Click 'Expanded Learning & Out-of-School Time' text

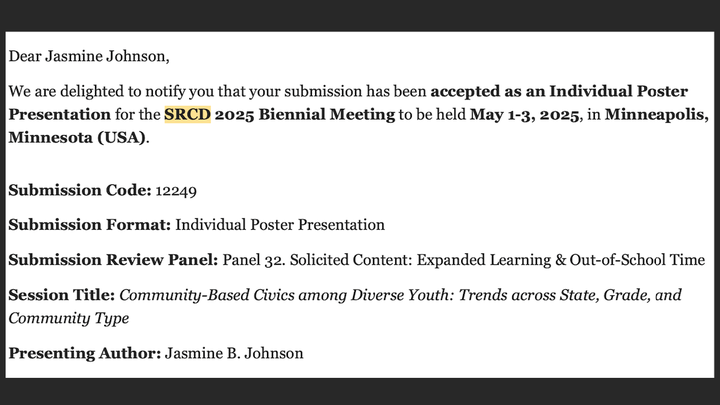561,260
